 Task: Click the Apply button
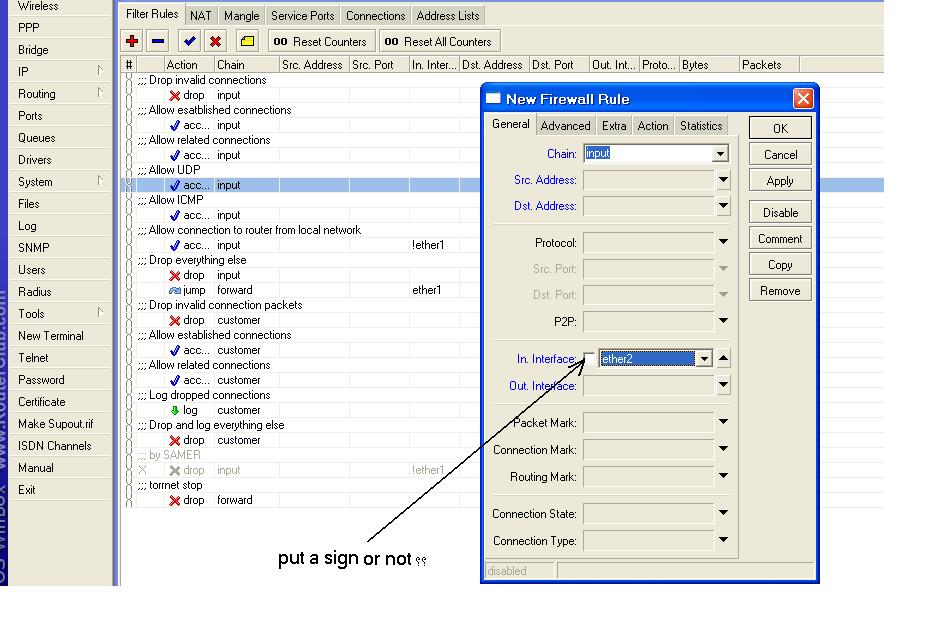pos(780,181)
